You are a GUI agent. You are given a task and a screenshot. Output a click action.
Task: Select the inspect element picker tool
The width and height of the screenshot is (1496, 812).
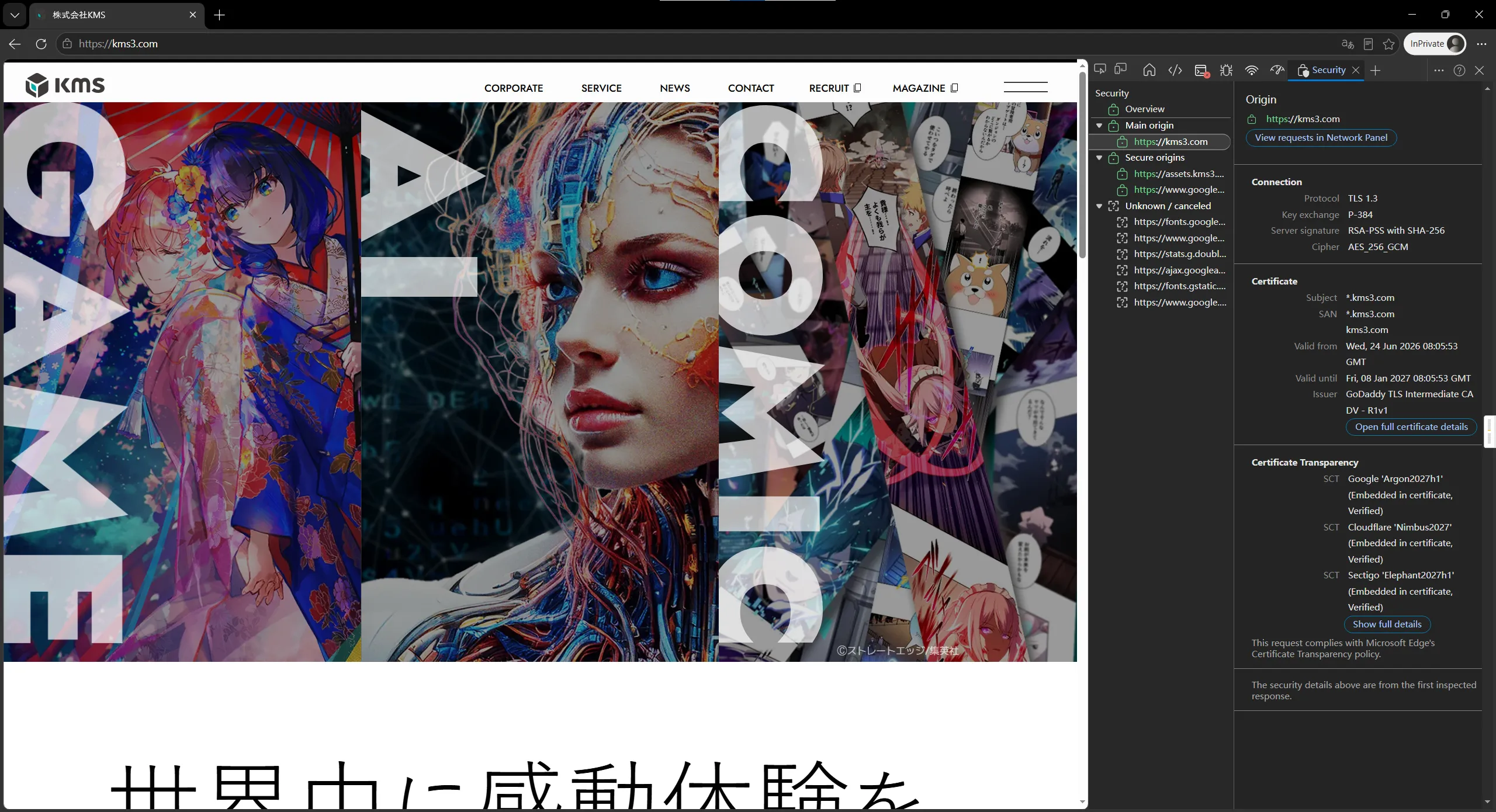[1100, 70]
